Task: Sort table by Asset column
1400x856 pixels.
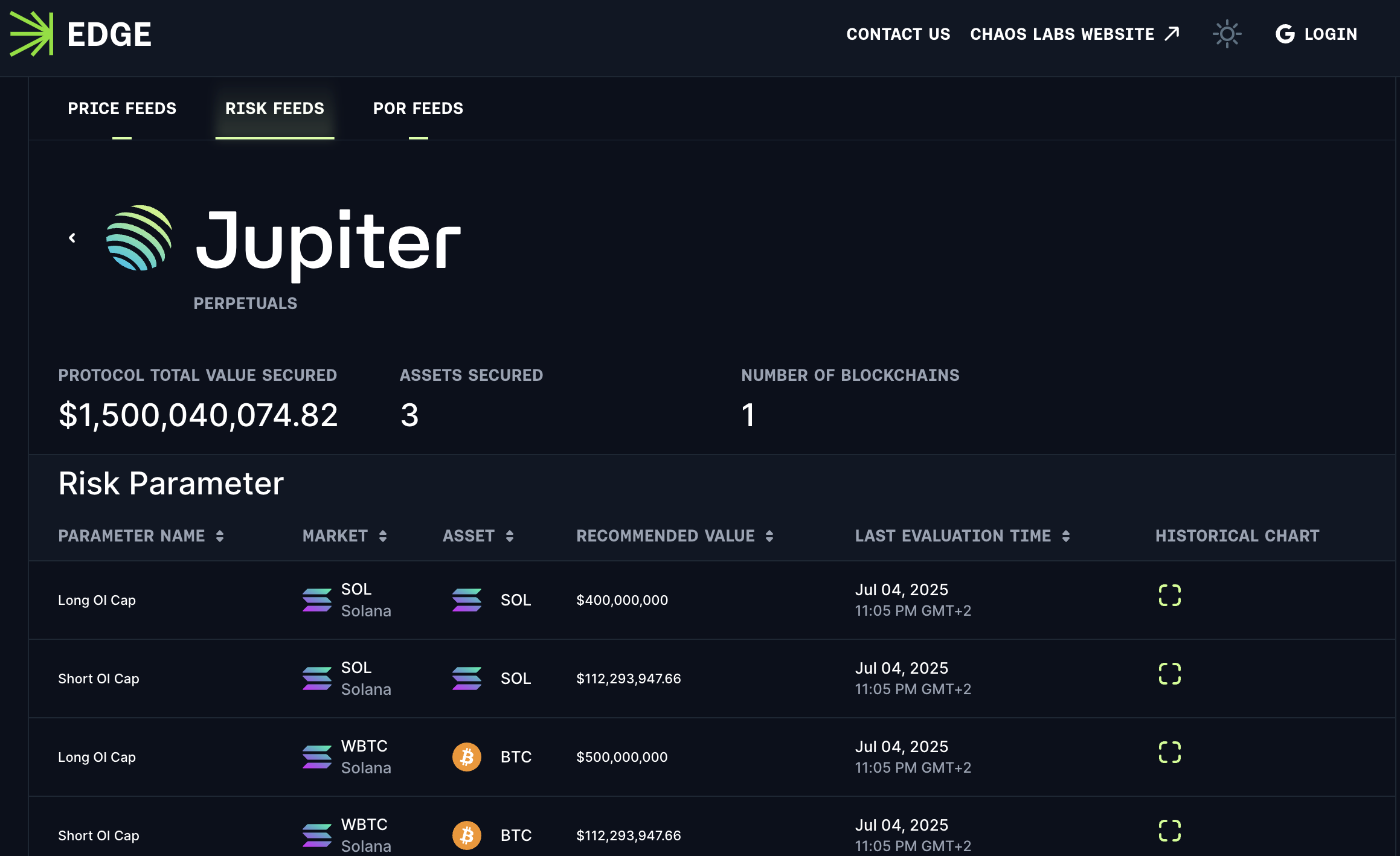Action: 478,536
